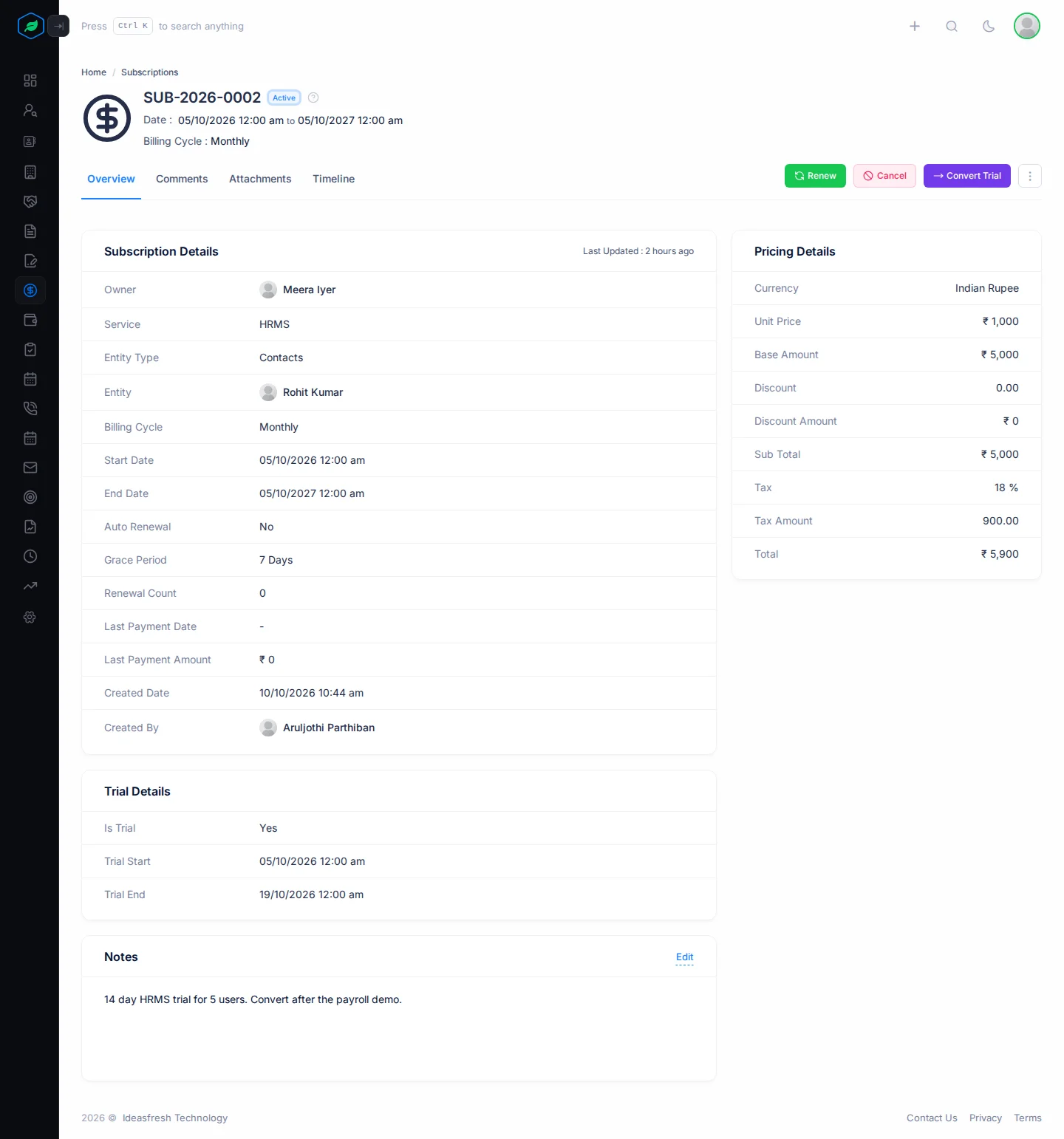Open the settings gear icon in sidebar
Screen dimensions: 1064x1139
(30, 617)
